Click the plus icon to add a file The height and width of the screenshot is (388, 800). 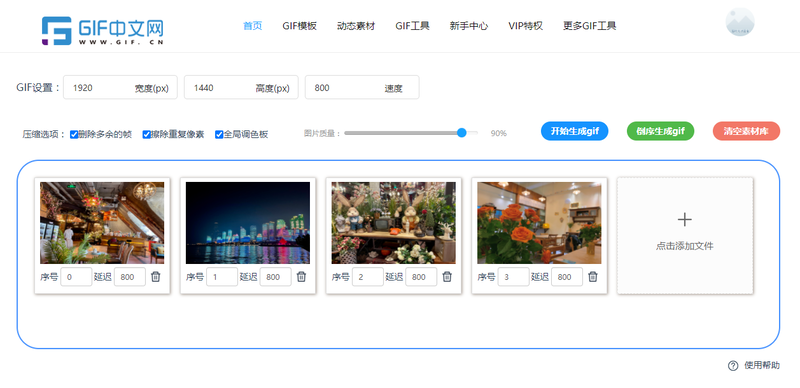coord(685,220)
